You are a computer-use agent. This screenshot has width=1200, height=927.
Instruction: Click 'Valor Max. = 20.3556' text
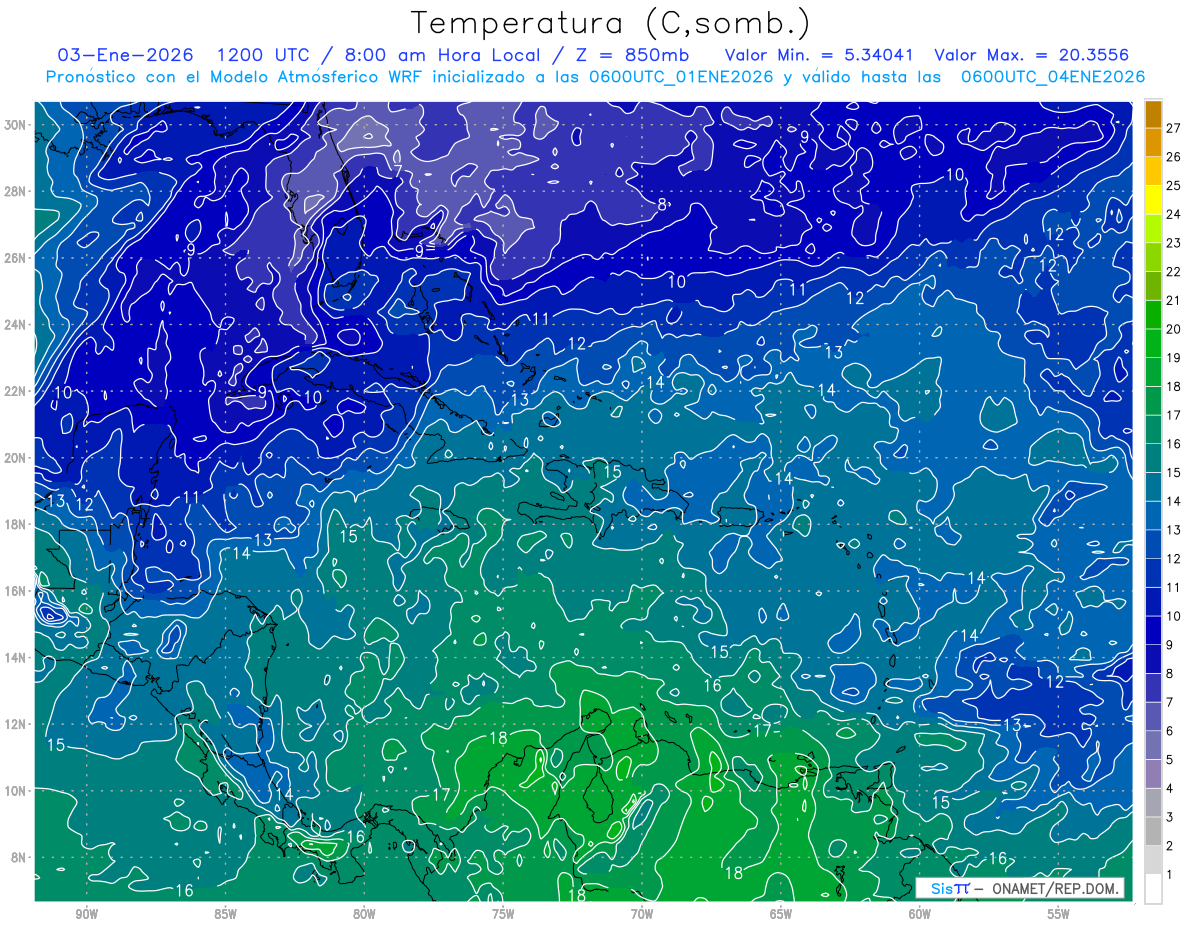(x=1032, y=55)
